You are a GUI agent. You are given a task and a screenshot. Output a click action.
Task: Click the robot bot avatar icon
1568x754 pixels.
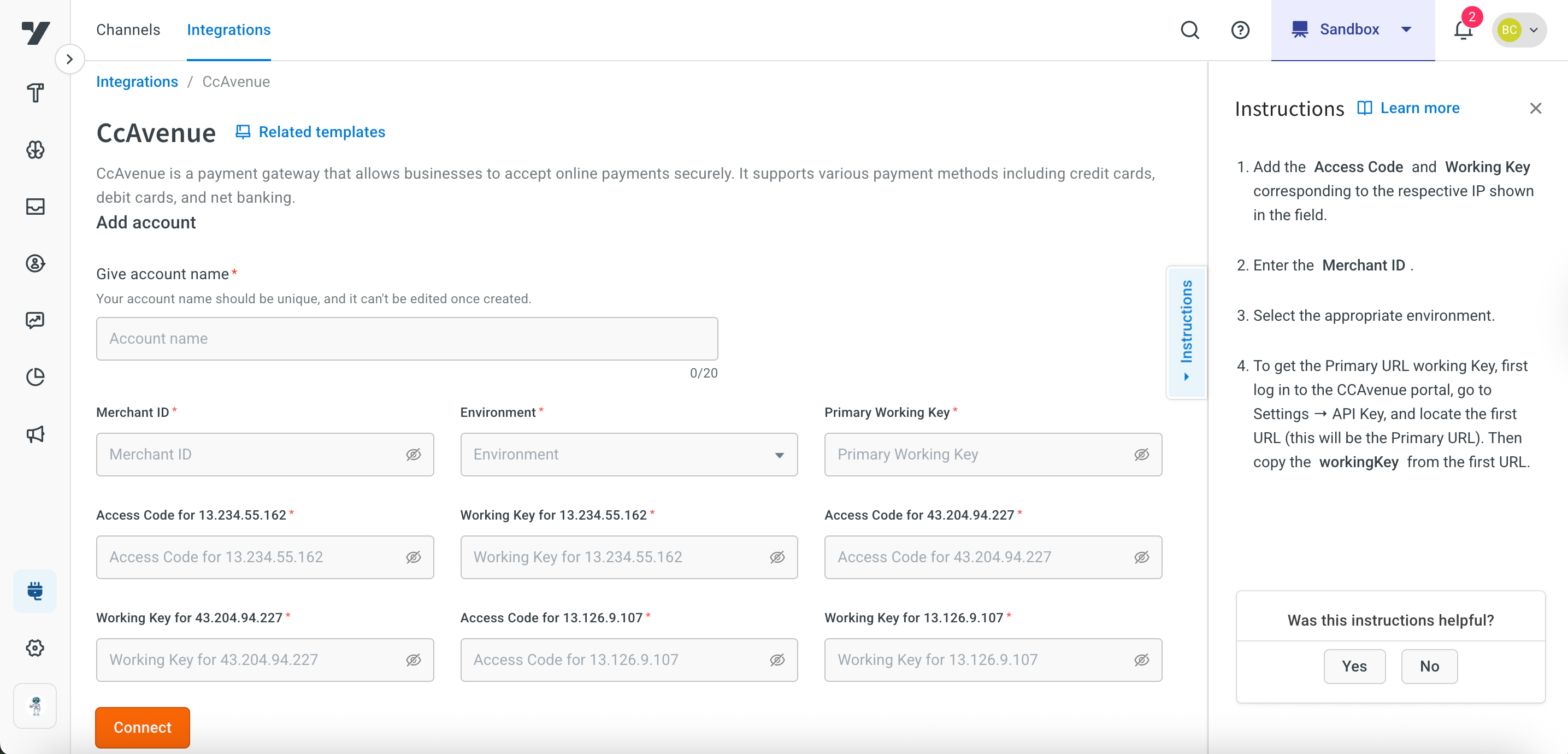pyautogui.click(x=36, y=705)
